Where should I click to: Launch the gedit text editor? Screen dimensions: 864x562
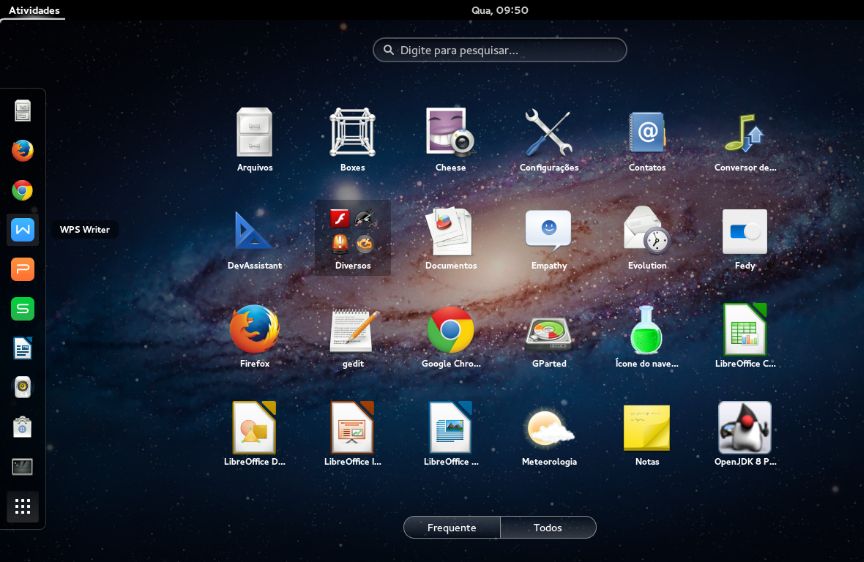(353, 336)
